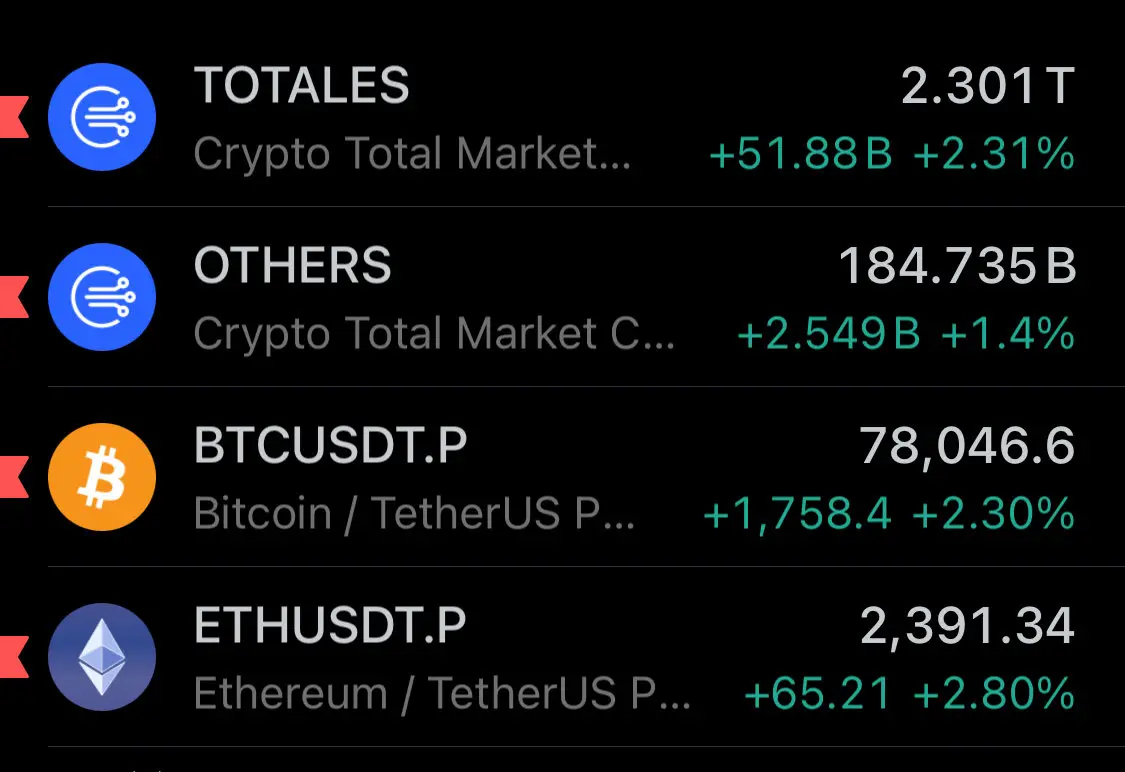The width and height of the screenshot is (1125, 772).
Task: Click the Ethereum diamond logo icon
Action: [102, 657]
